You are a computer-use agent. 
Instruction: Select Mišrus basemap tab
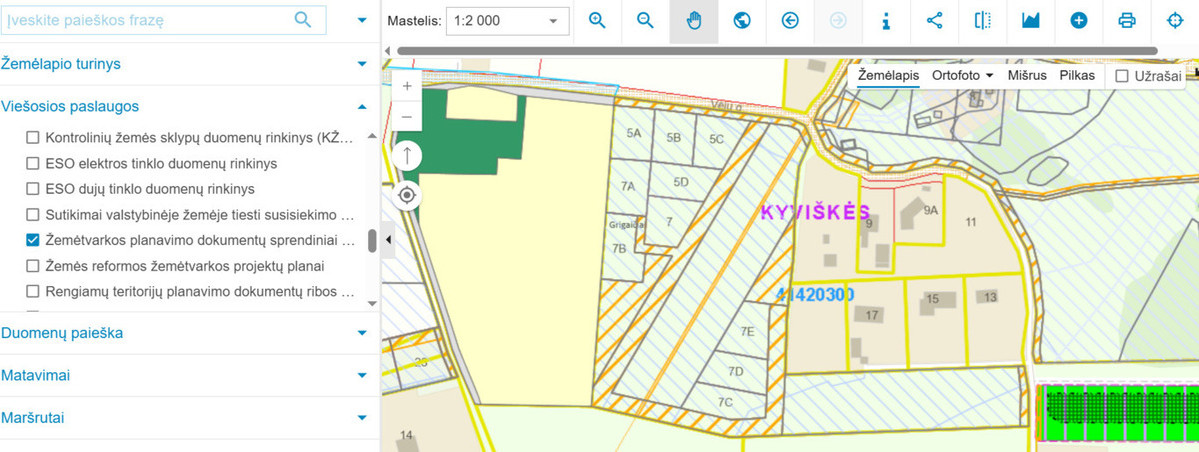pos(1027,75)
